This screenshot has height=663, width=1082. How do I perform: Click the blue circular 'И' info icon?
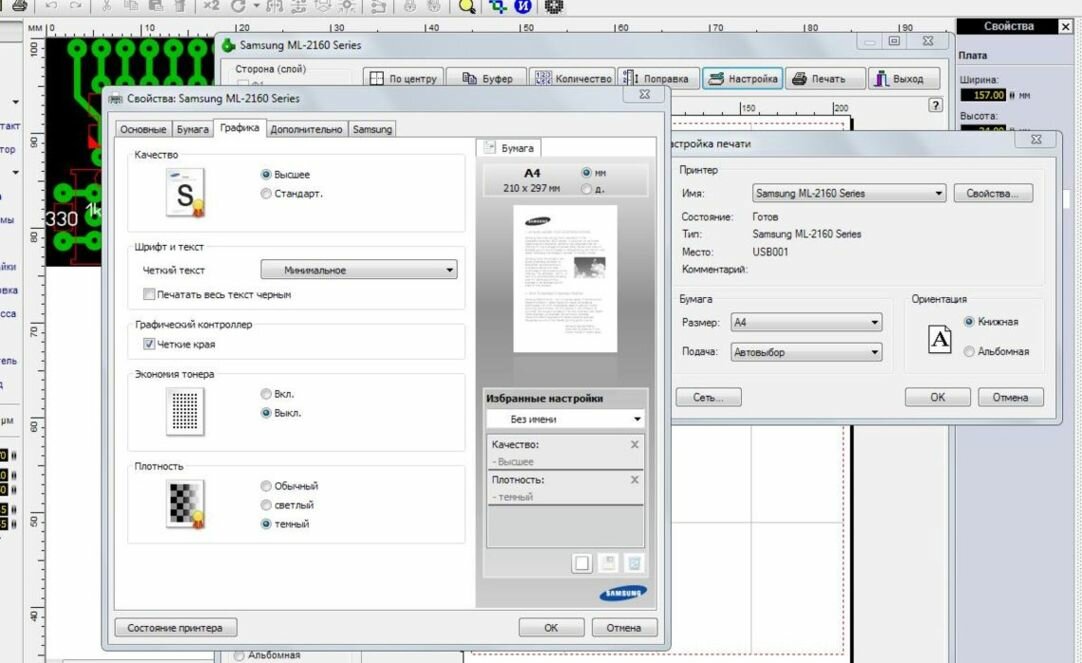point(523,6)
